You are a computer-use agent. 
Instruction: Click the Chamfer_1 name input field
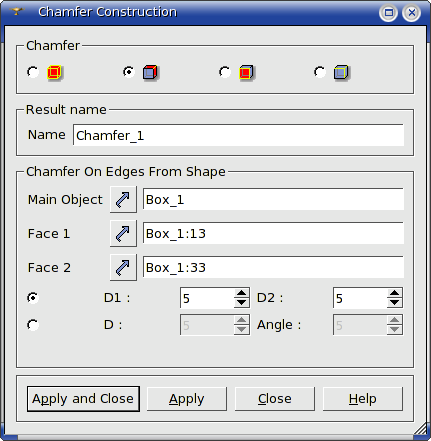(x=238, y=135)
